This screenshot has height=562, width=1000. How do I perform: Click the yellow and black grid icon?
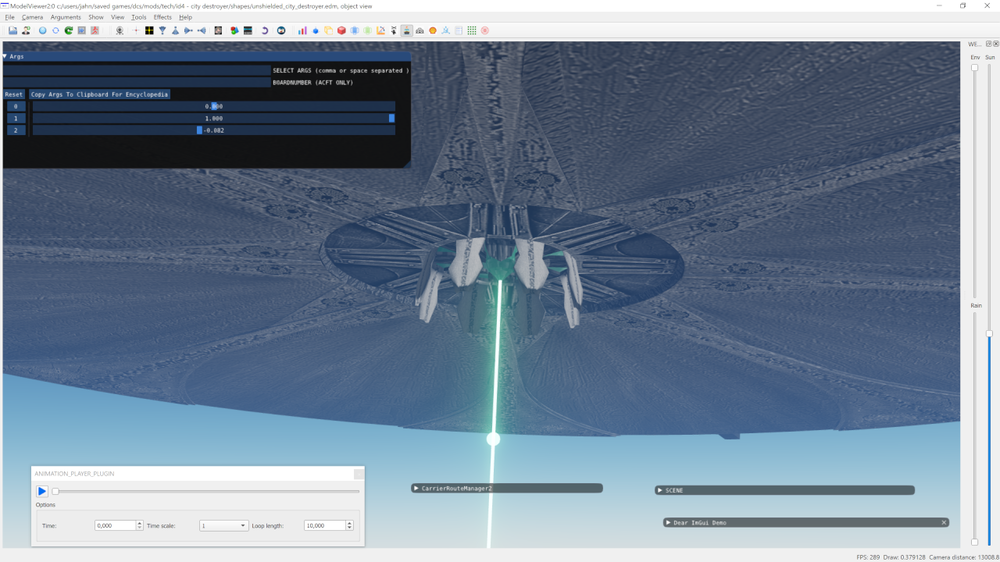149,31
